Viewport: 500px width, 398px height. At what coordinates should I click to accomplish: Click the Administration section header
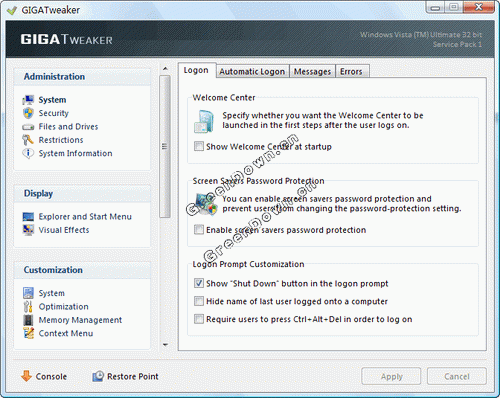(x=82, y=77)
